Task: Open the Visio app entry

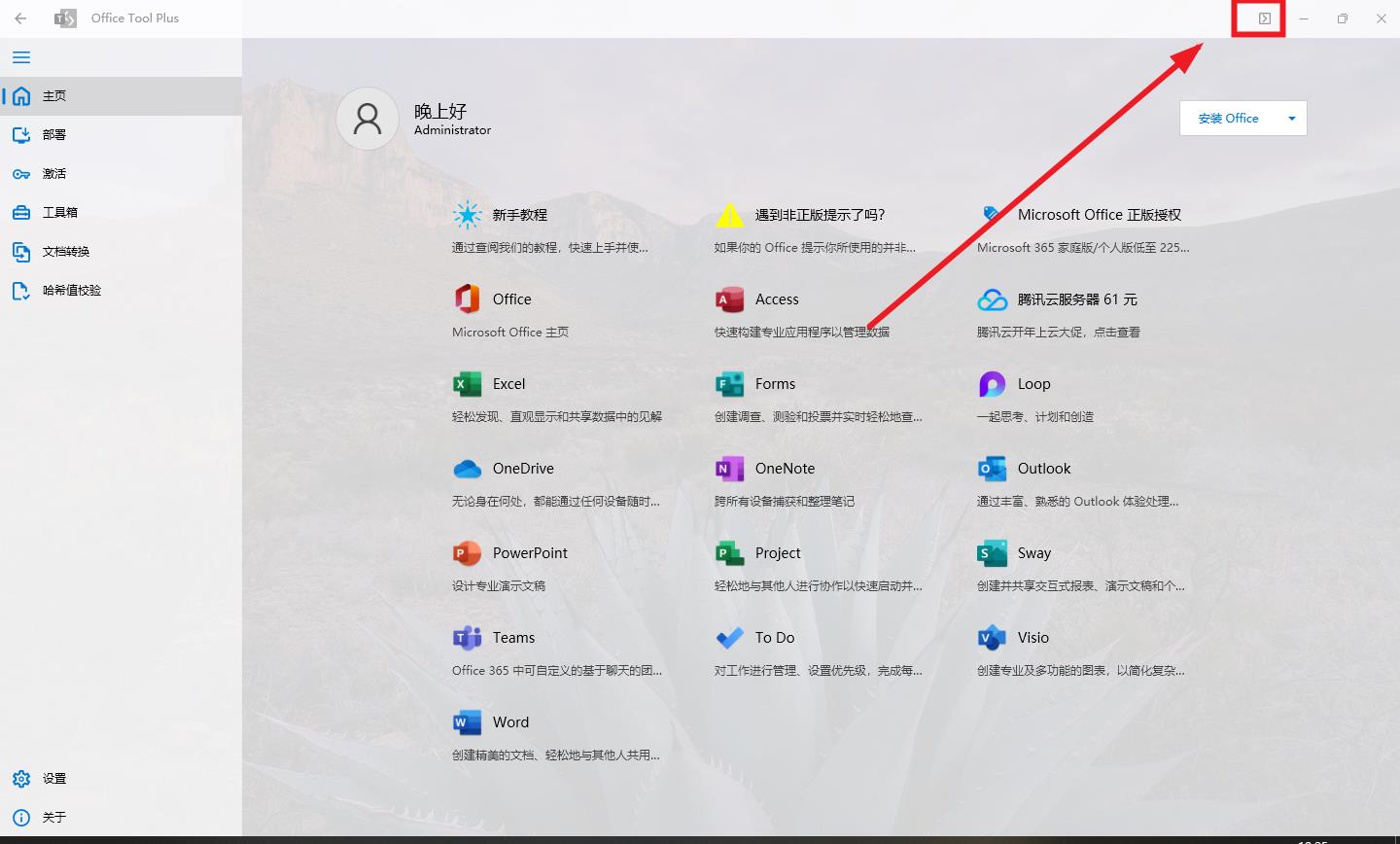Action: (992, 638)
